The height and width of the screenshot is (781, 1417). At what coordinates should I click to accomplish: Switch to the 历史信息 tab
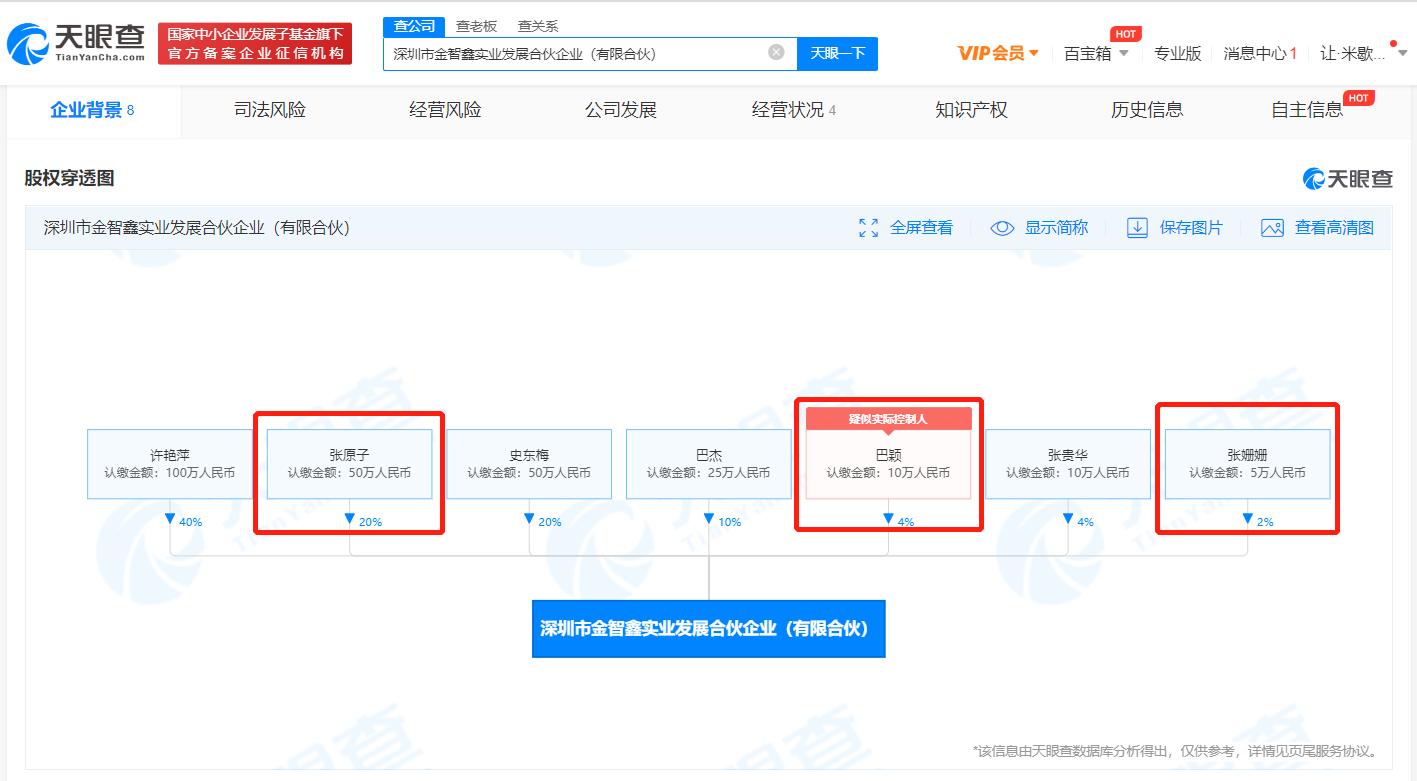click(1147, 110)
